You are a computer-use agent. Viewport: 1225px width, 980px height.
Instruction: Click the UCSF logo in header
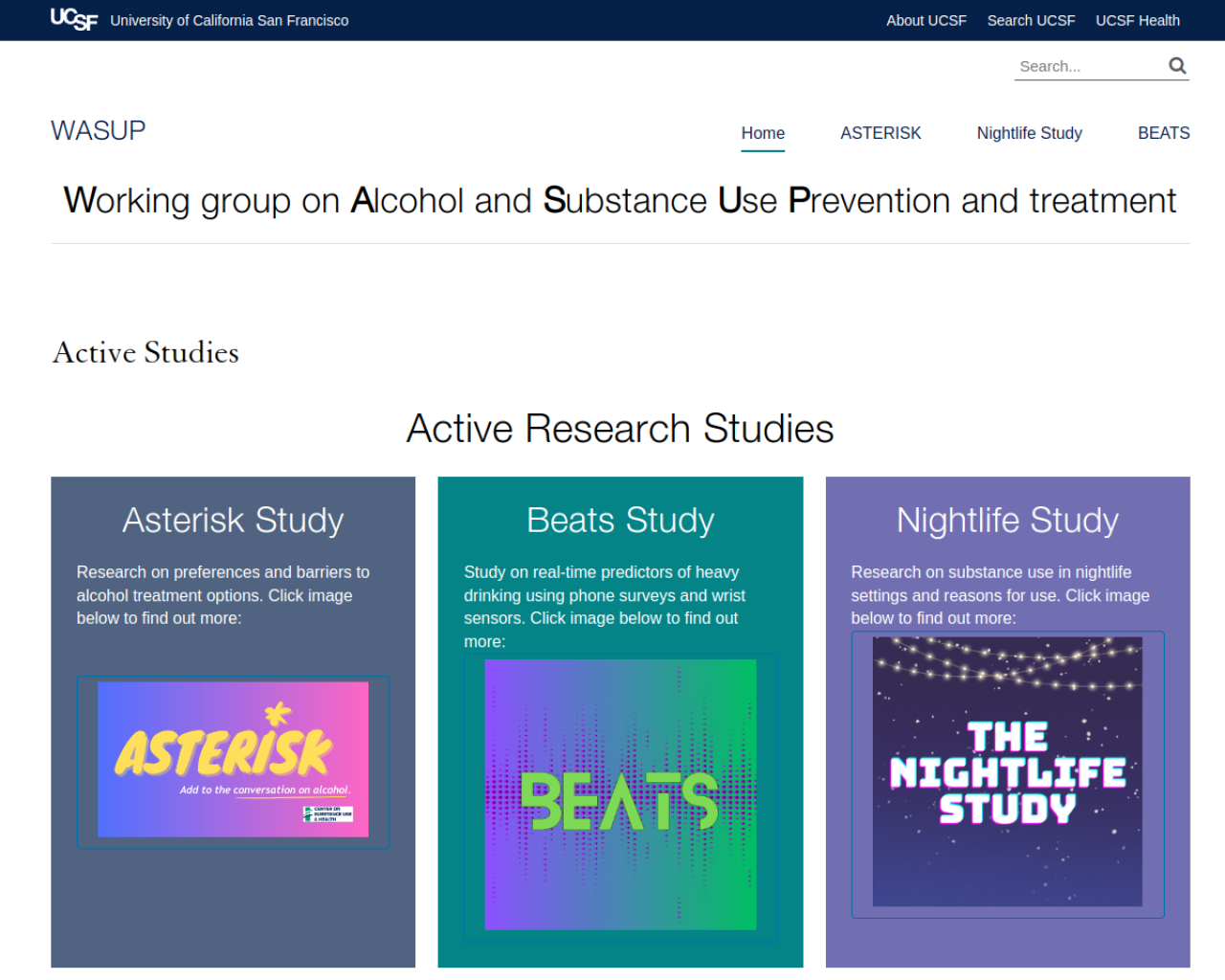coord(74,19)
